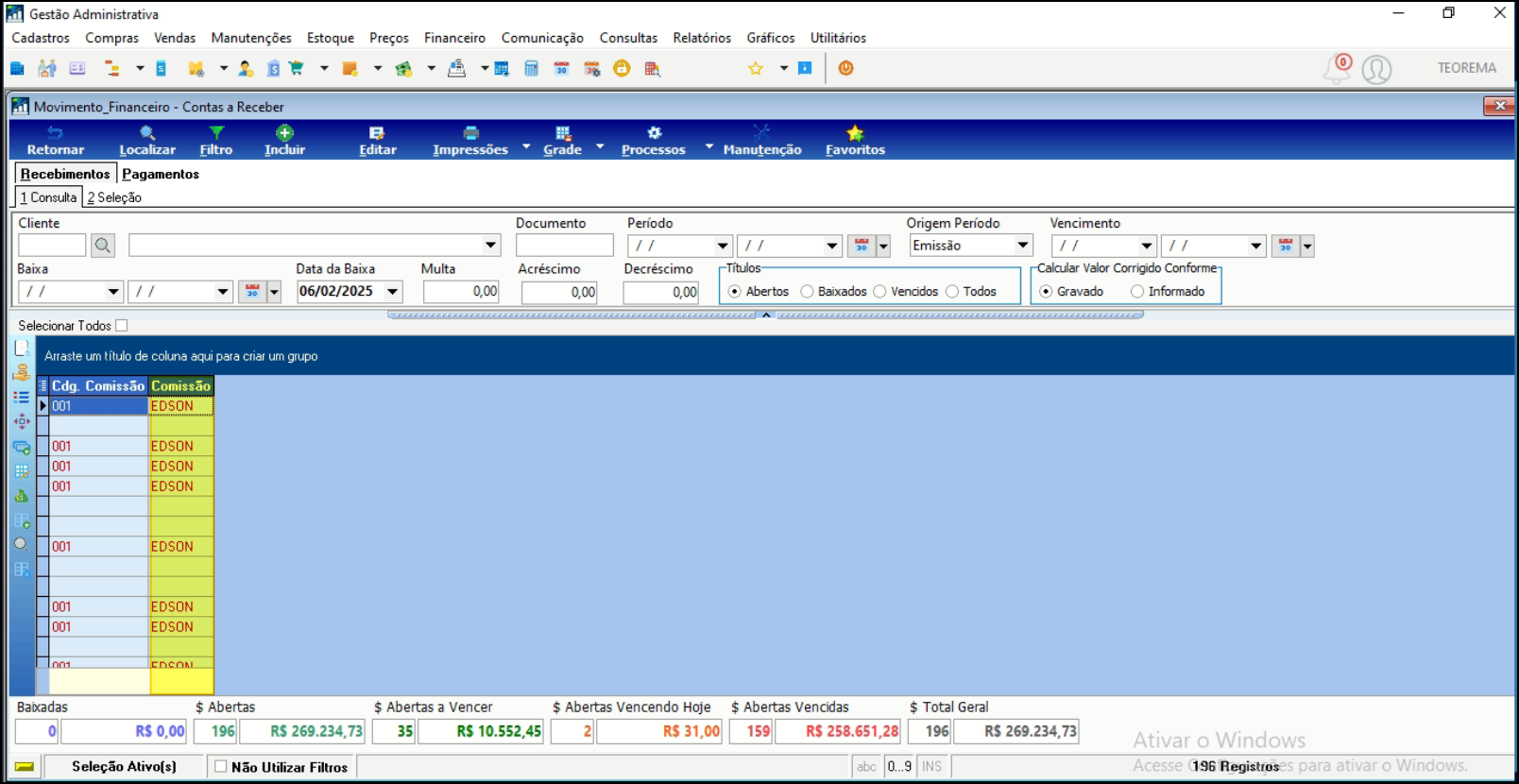
Task: Click the sidebar money bag icon
Action: tap(22, 496)
